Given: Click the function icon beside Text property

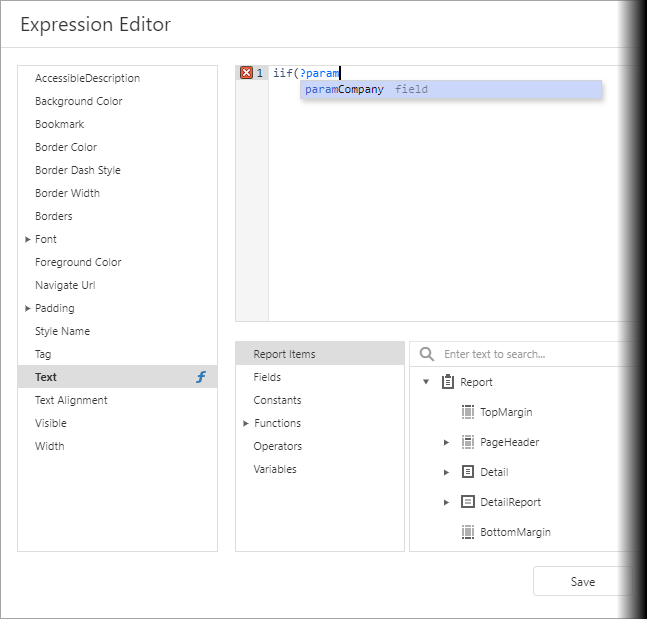Looking at the screenshot, I should tap(201, 377).
